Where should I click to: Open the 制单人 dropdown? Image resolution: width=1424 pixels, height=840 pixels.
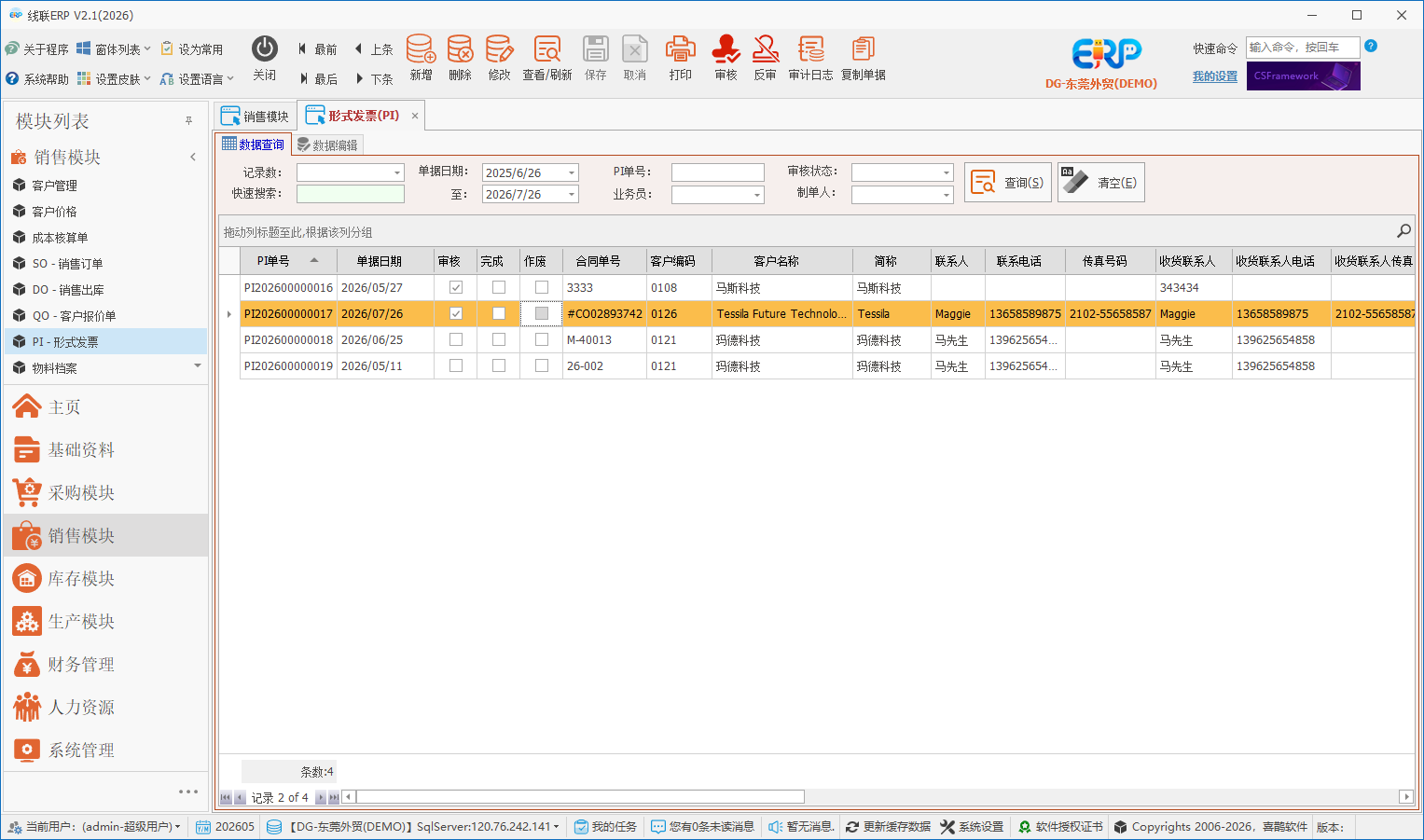946,195
